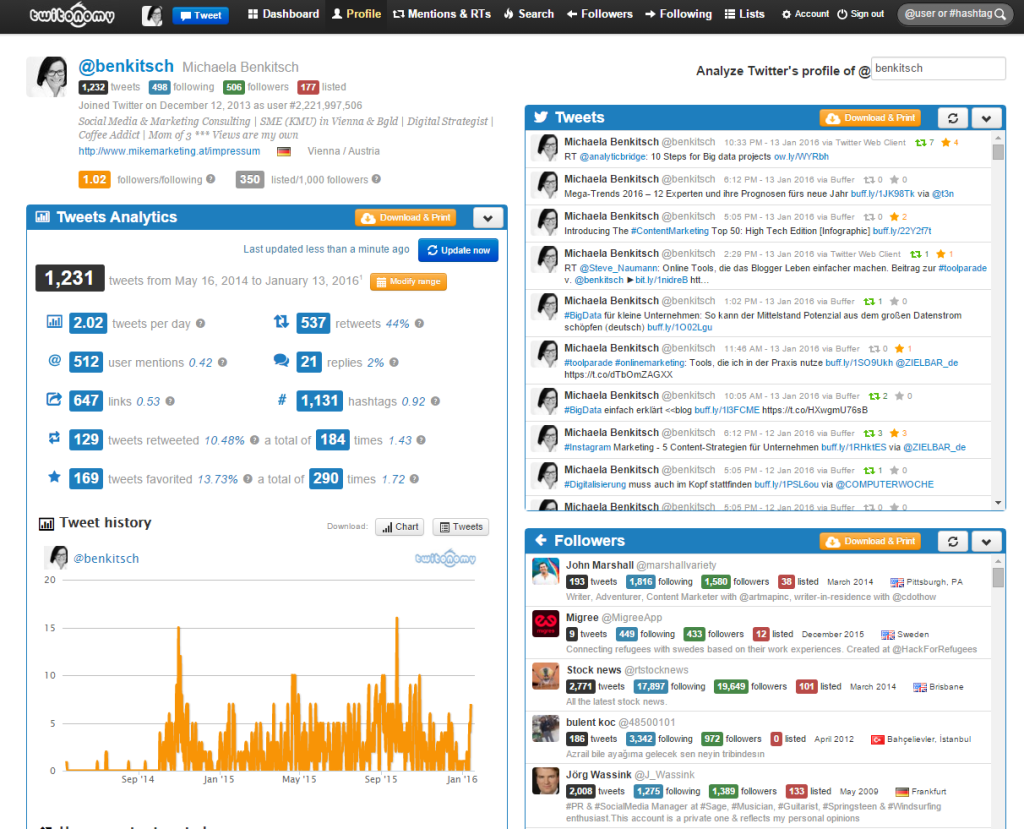
Task: View the Following menu page
Action: (679, 14)
